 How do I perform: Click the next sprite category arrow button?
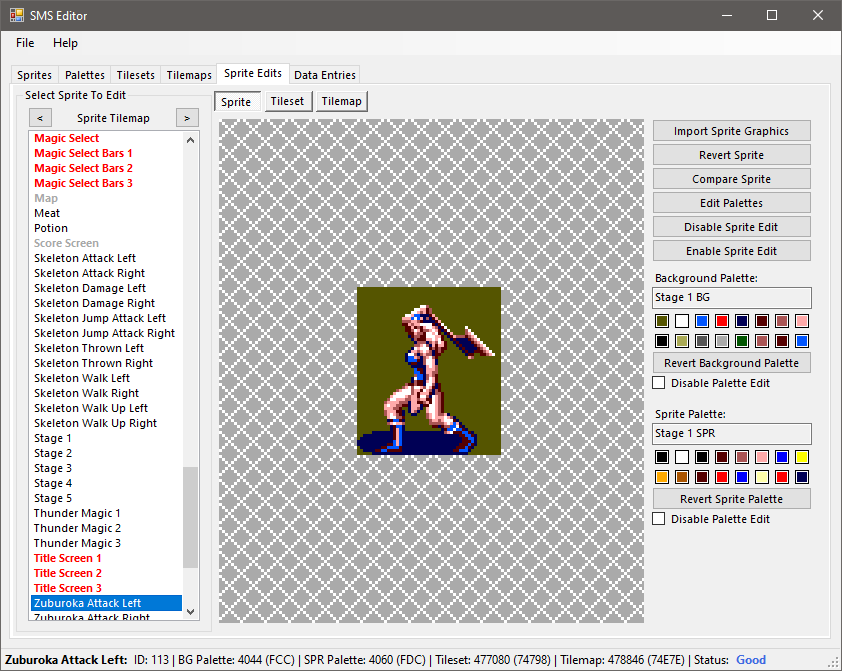[187, 118]
